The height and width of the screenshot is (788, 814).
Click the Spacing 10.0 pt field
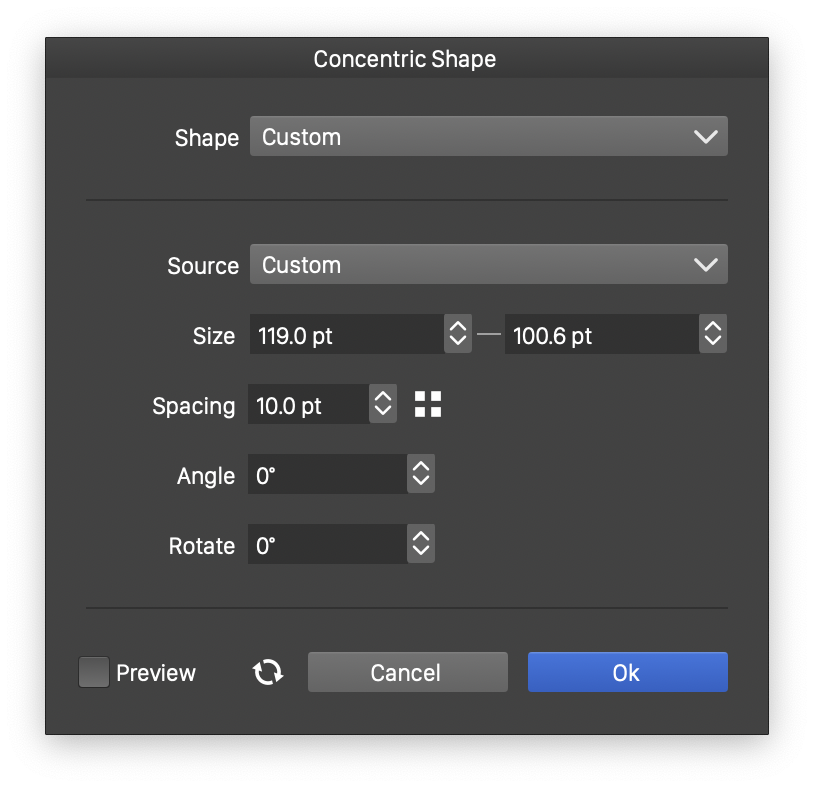point(308,405)
